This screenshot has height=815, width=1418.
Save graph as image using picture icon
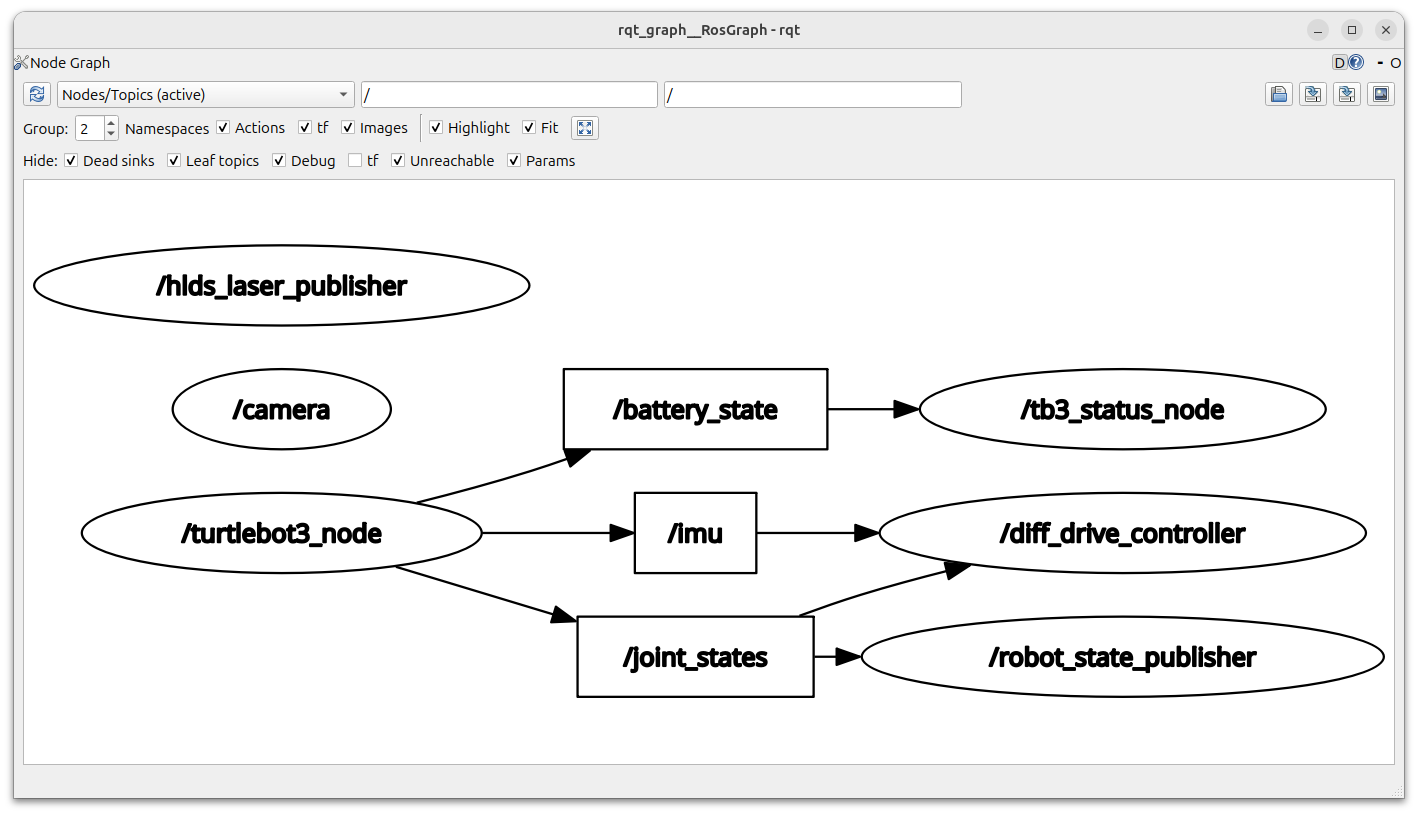(x=1381, y=95)
